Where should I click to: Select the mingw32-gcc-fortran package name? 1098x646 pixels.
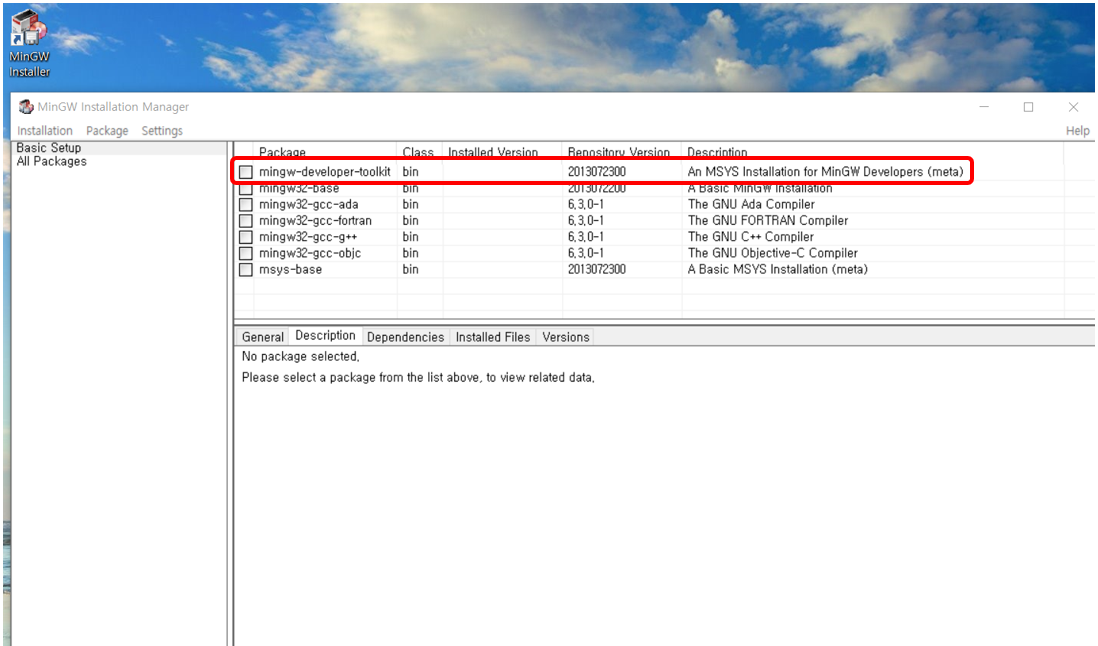[315, 220]
